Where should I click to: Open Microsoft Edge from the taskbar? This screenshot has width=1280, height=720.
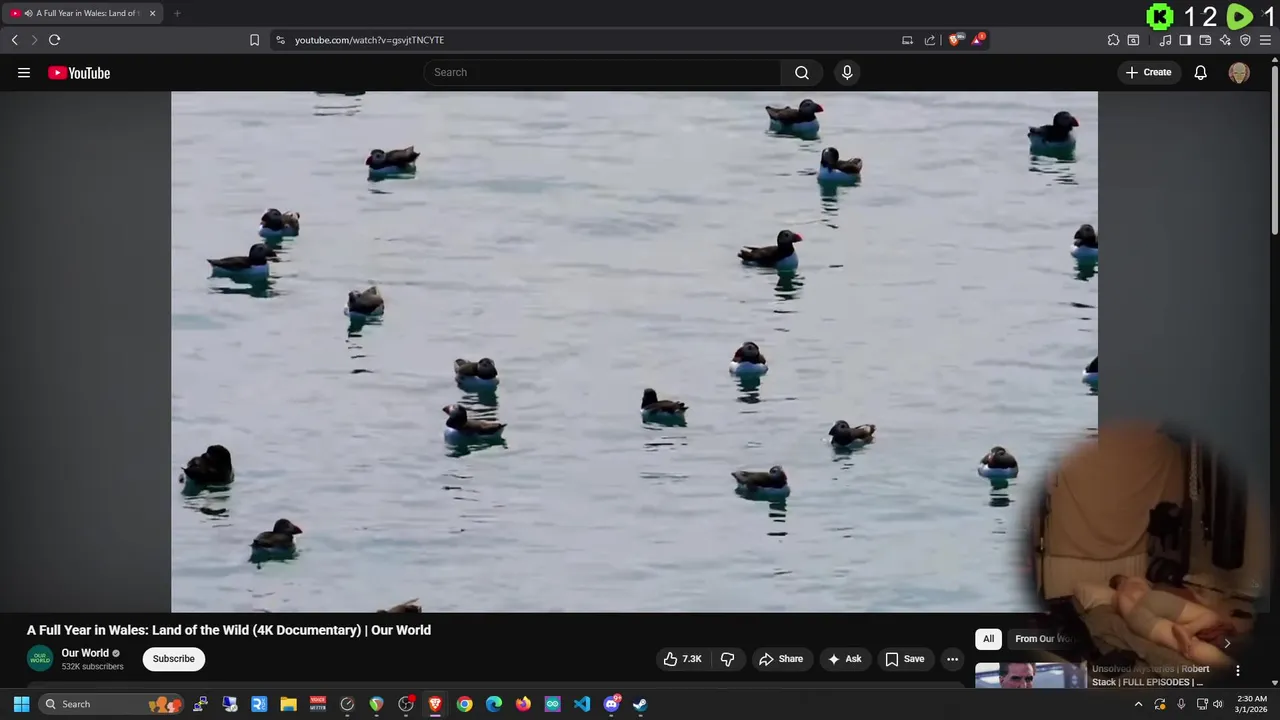[494, 704]
